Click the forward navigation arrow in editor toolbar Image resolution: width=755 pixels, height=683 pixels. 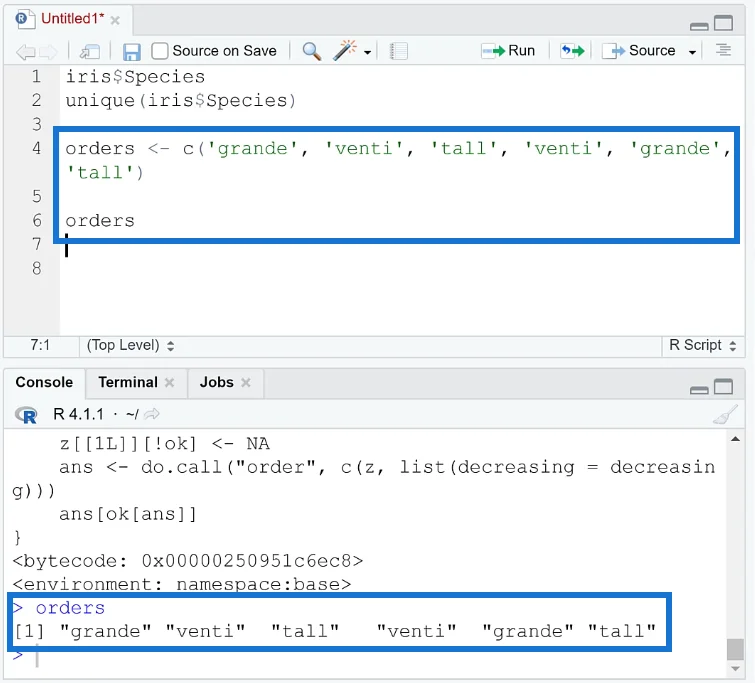tap(48, 51)
